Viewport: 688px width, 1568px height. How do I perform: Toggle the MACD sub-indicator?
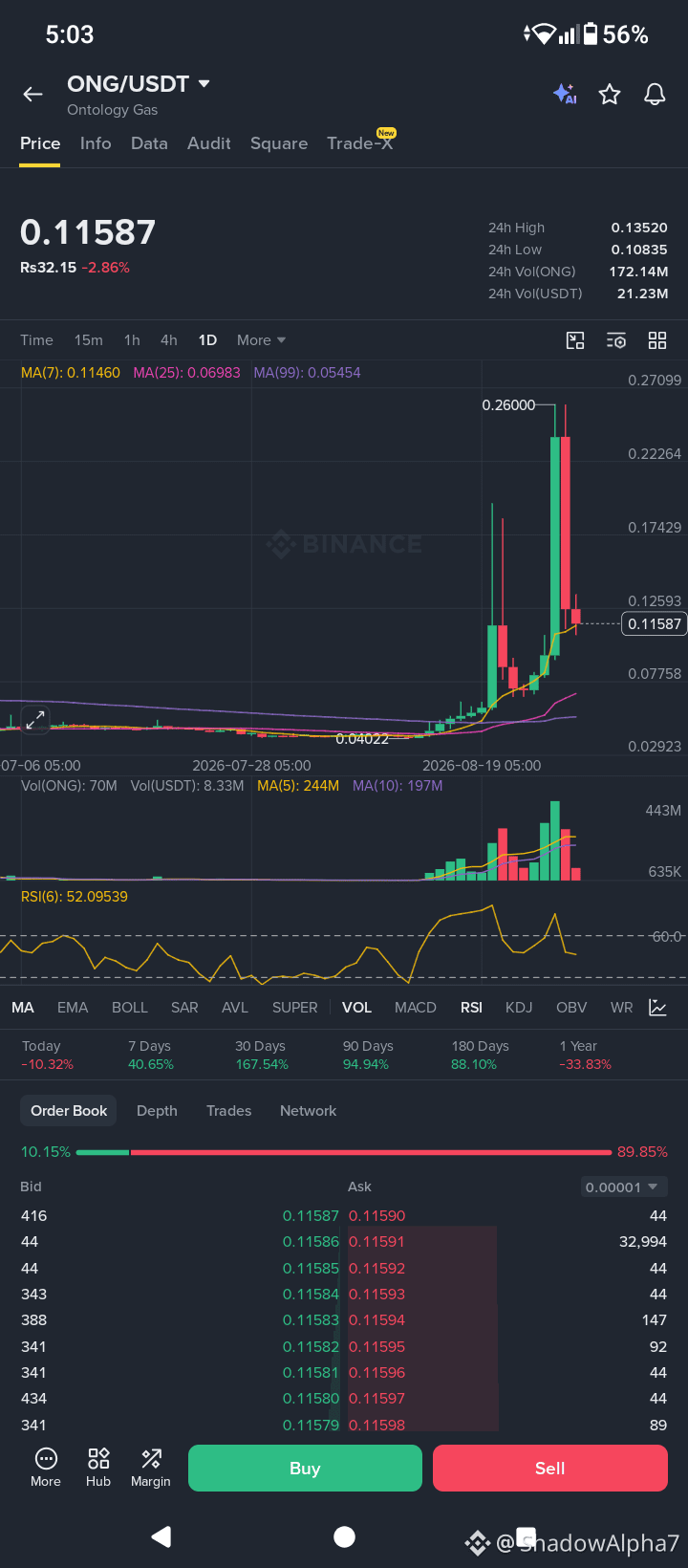click(416, 1008)
